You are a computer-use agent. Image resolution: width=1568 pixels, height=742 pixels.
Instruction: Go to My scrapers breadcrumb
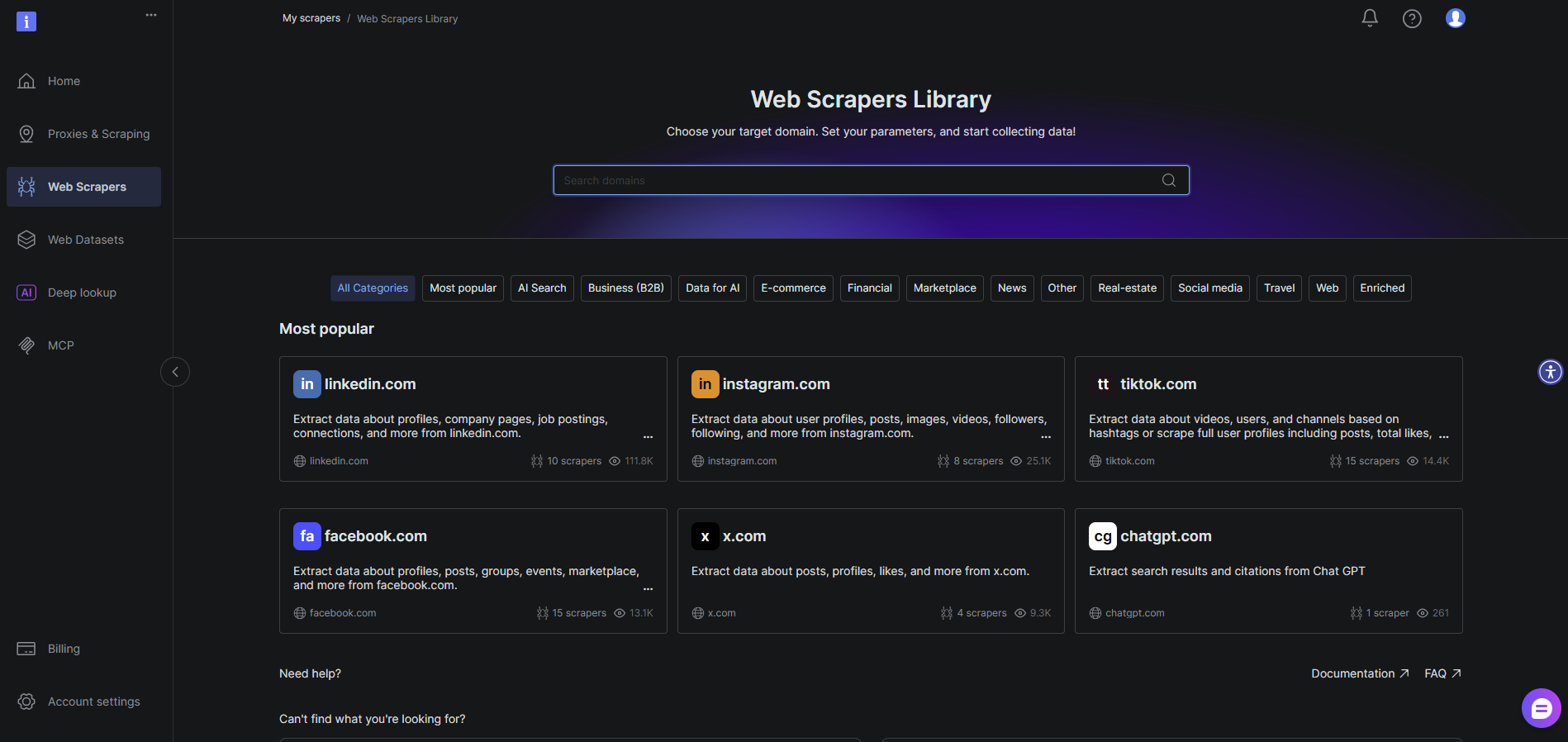[x=311, y=18]
